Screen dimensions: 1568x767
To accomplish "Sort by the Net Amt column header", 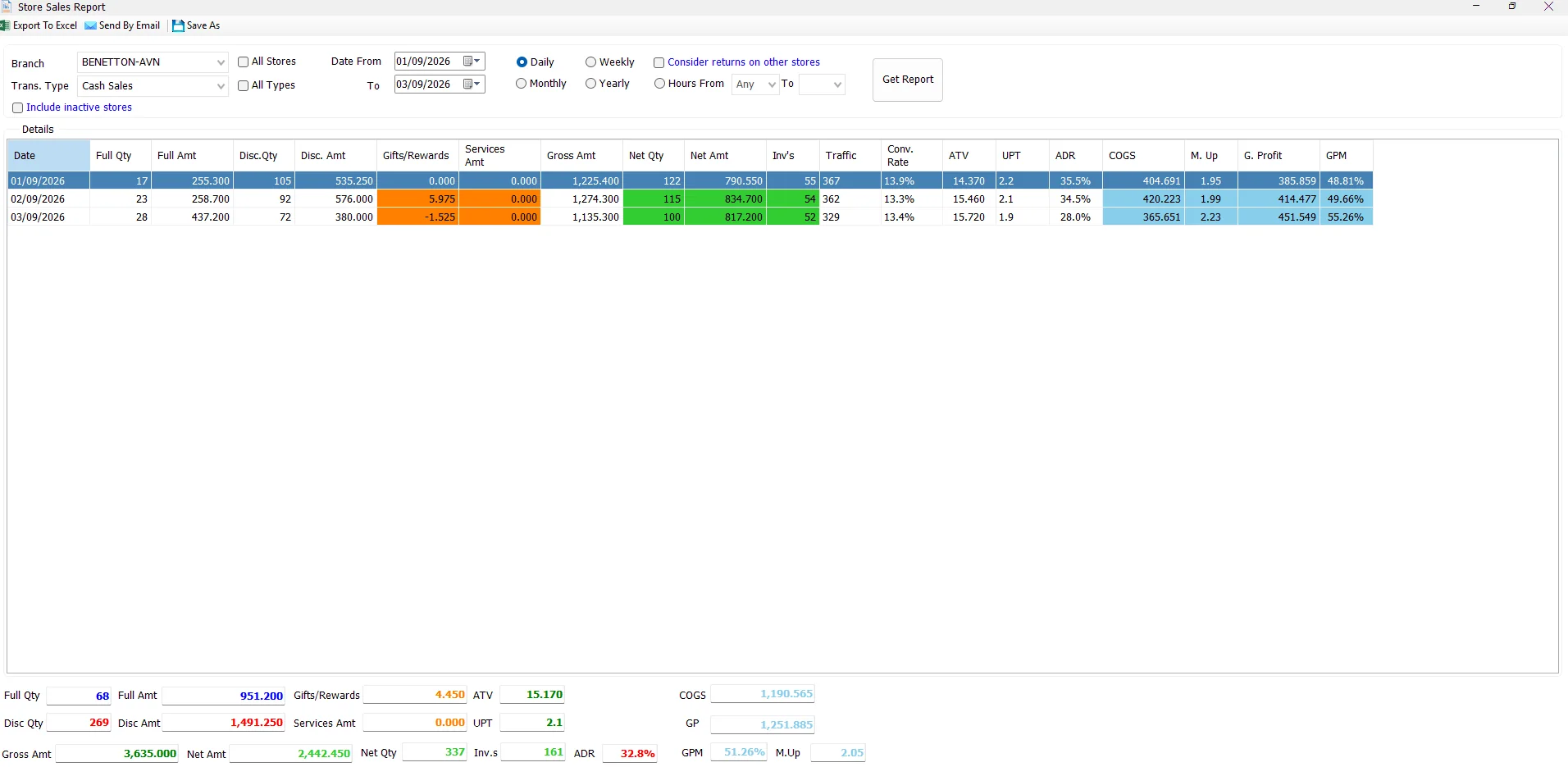I will [x=725, y=156].
